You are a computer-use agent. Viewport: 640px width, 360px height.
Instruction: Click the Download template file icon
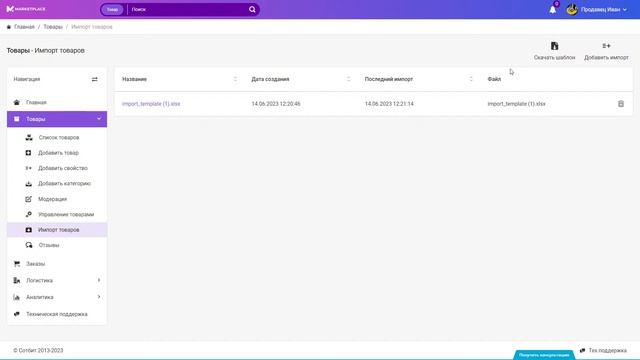coord(554,46)
